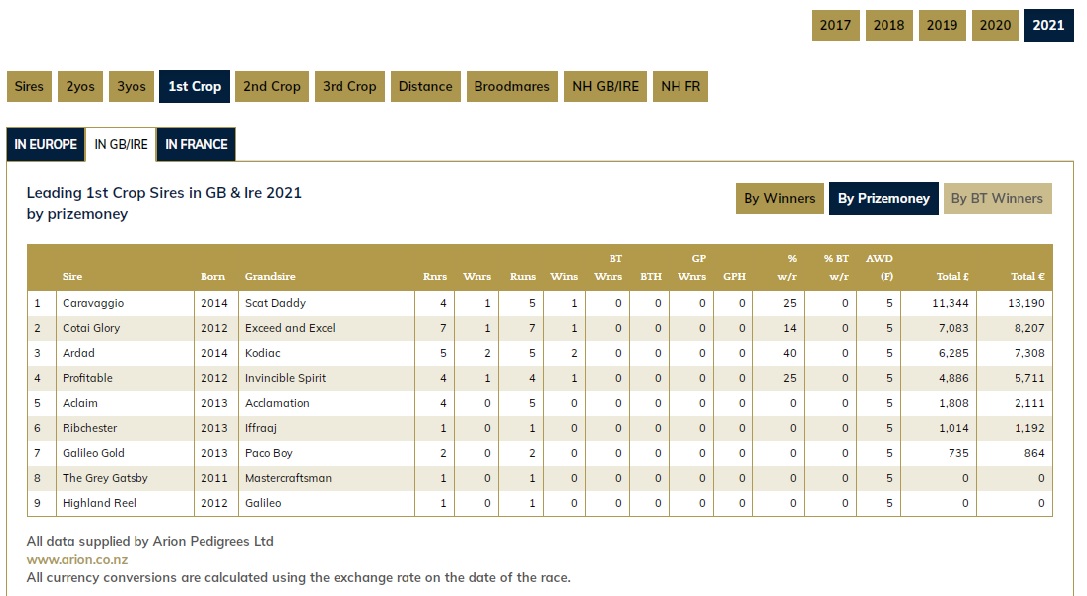Sort leaderboard By Winners
This screenshot has width=1087, height=596.
click(779, 198)
